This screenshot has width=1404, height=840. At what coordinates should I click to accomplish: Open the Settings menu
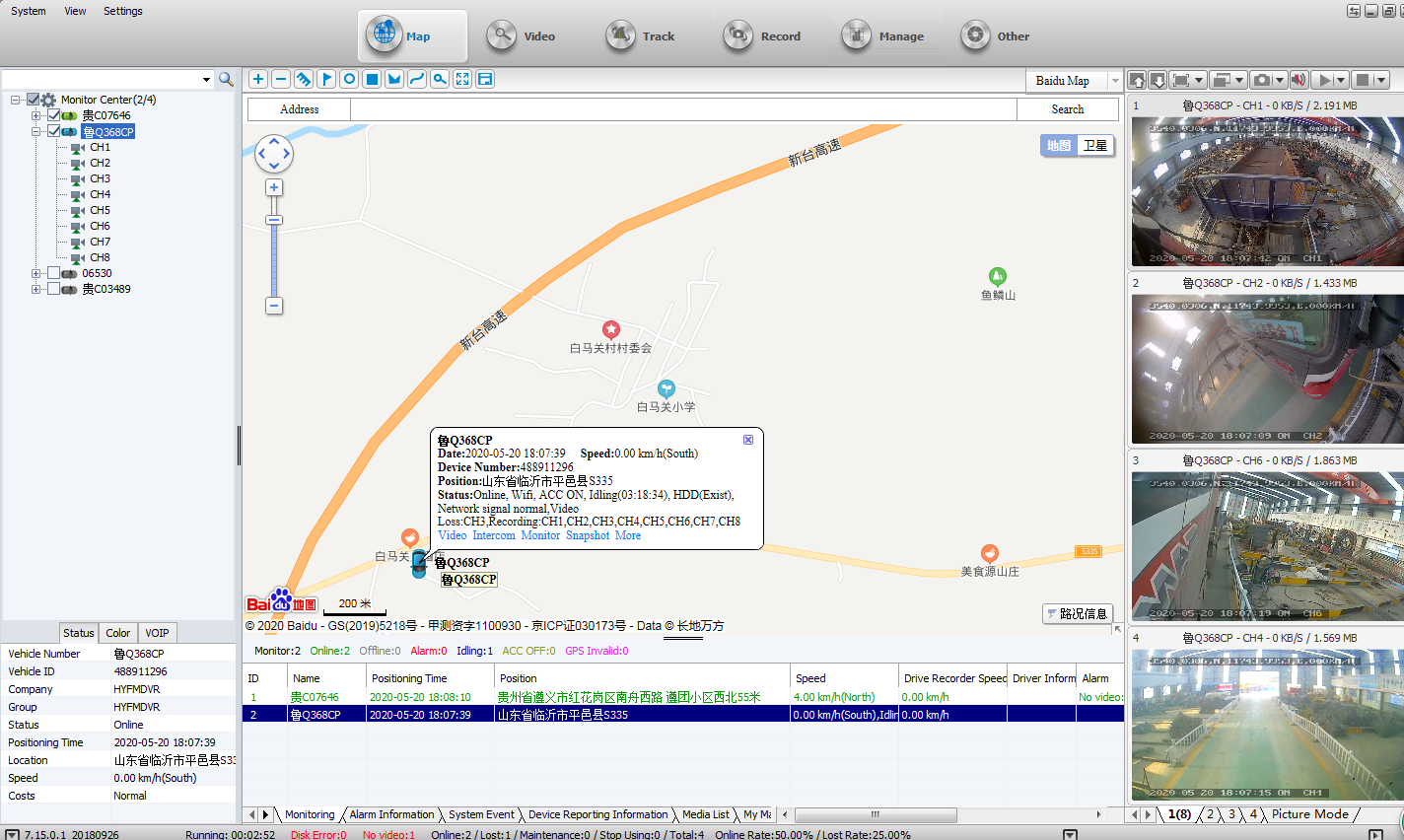[x=122, y=11]
